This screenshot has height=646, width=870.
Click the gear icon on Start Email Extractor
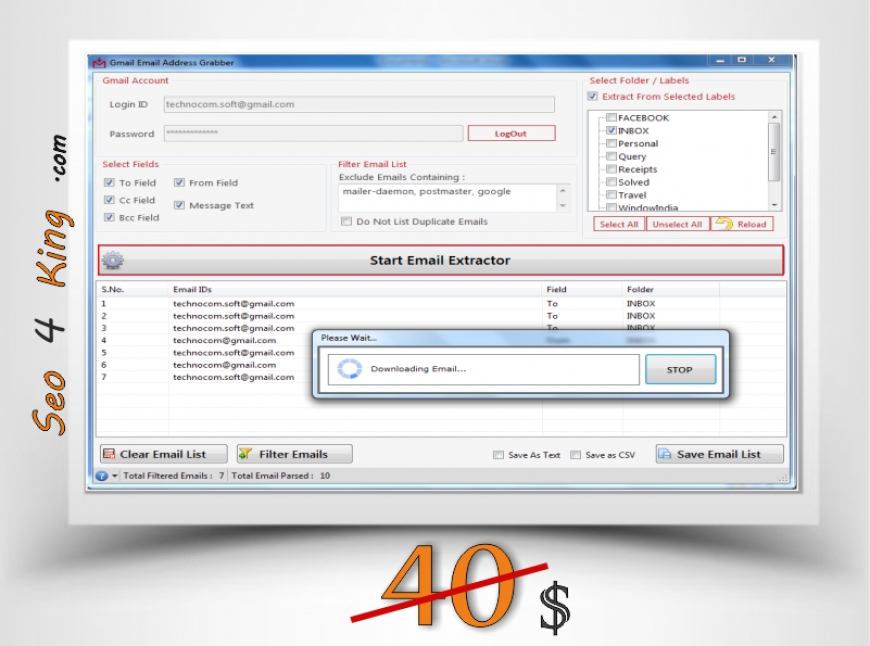pos(113,260)
